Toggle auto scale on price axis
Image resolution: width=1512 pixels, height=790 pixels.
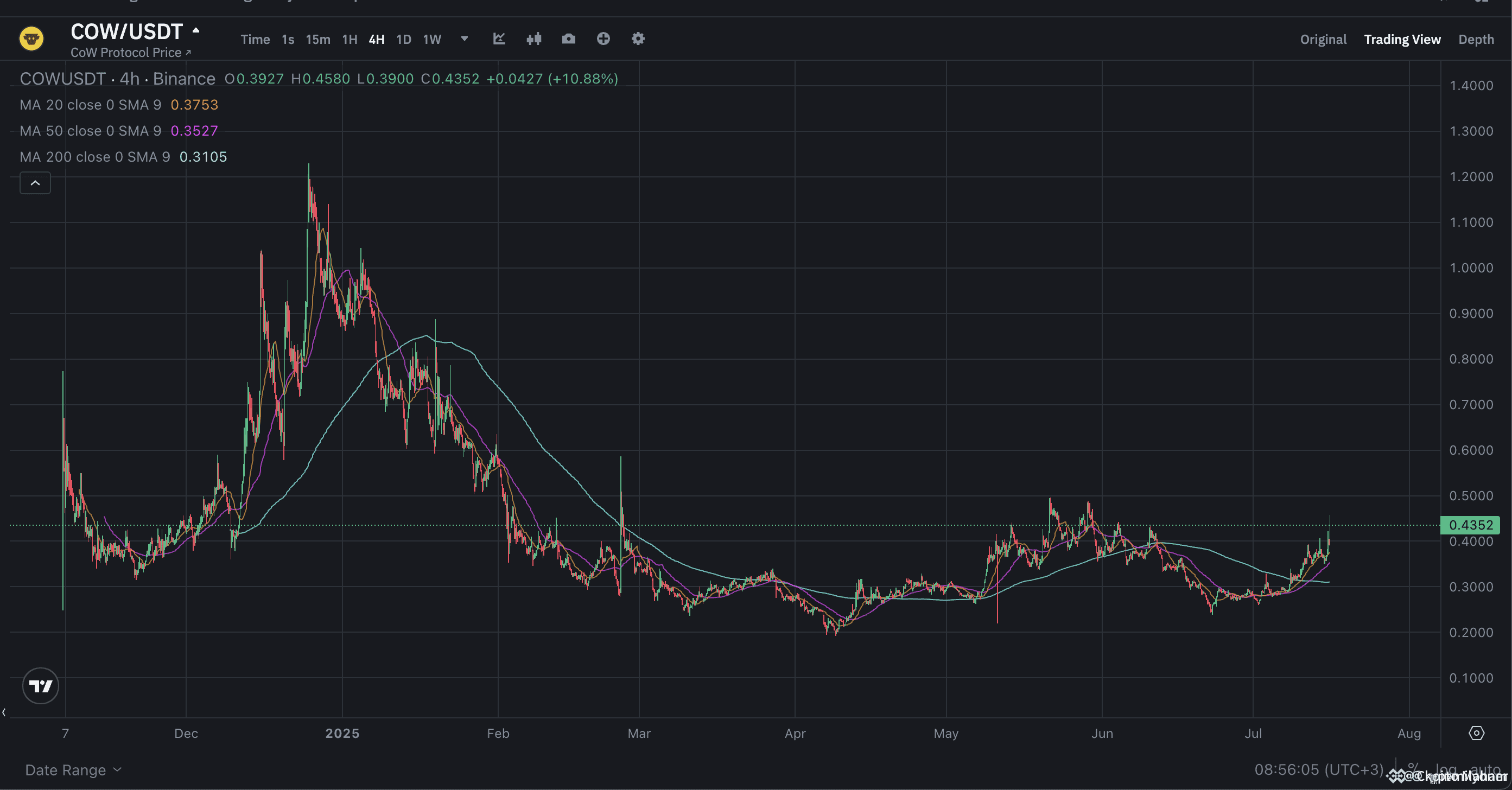(x=1485, y=769)
